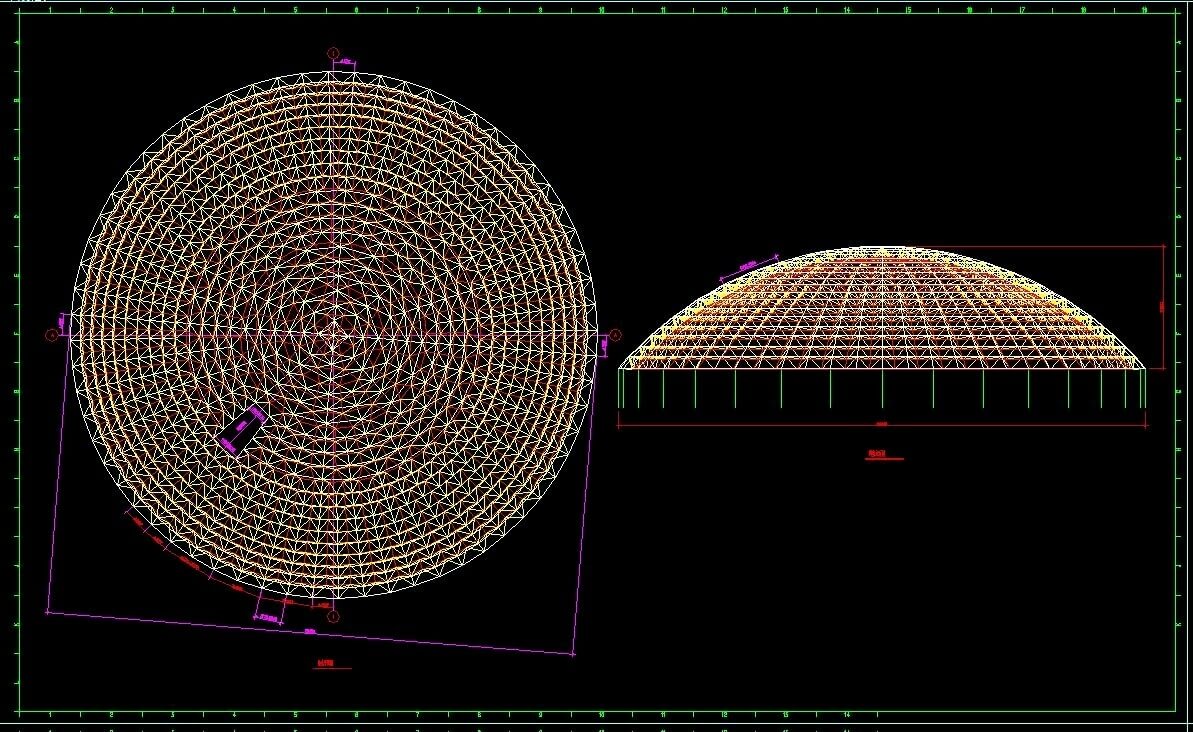Click the red vertical height dimension beside the elevation

(1164, 307)
